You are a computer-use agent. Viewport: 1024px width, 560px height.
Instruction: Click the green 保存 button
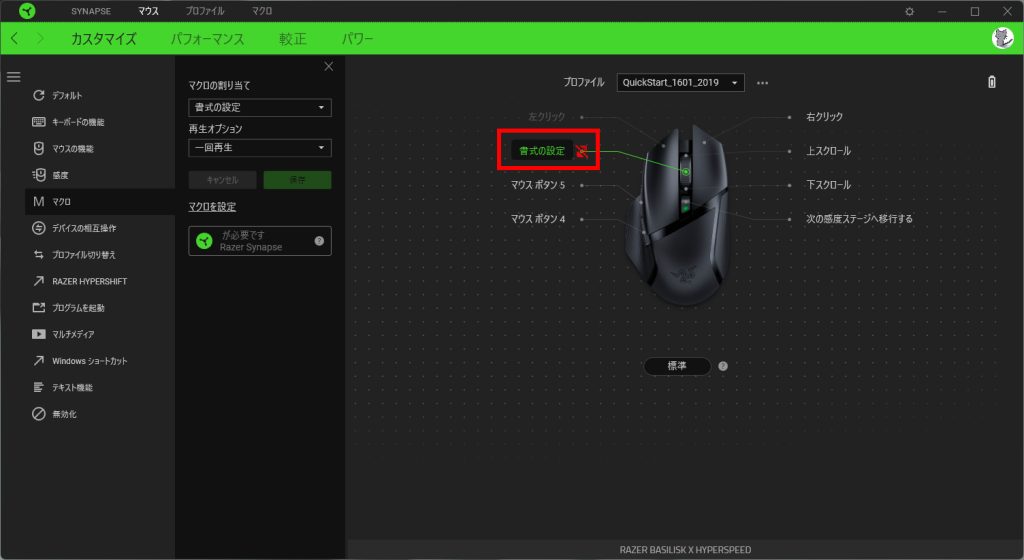[297, 180]
